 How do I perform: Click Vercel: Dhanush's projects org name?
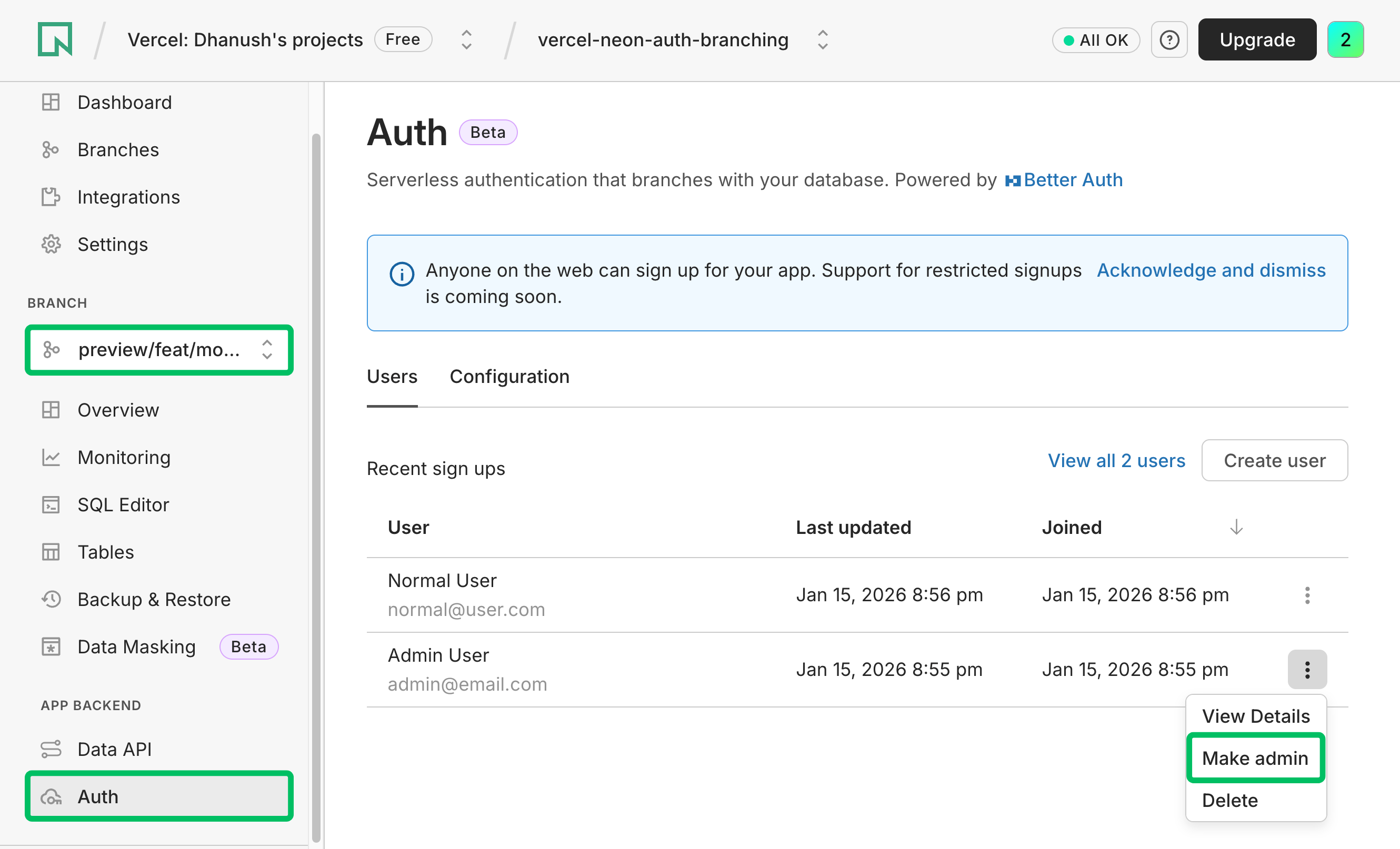coord(245,40)
